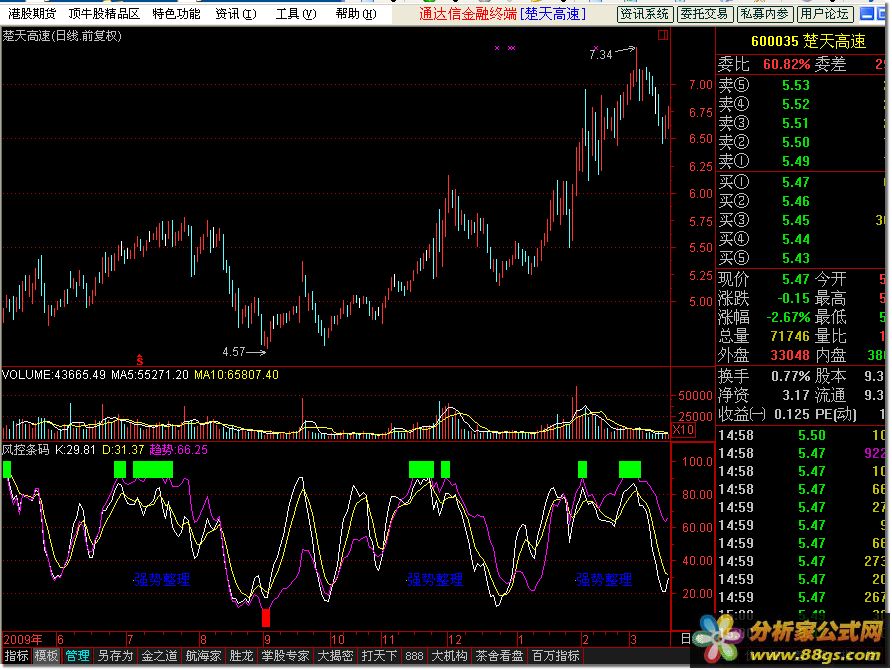Click the red $ marker under the K-line chart
The height and width of the screenshot is (670, 892).
click(x=139, y=359)
